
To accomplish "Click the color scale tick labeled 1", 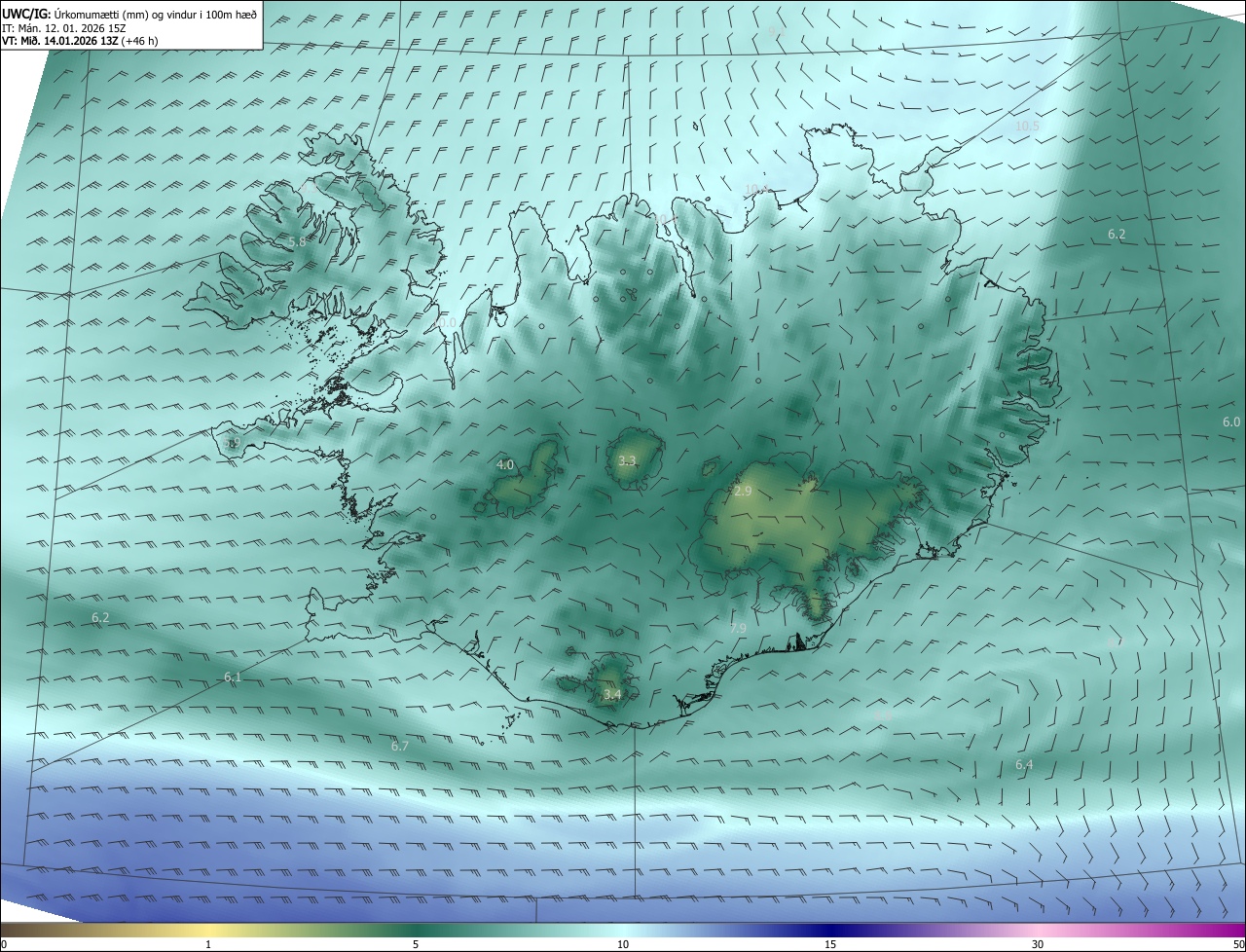I will [x=208, y=944].
